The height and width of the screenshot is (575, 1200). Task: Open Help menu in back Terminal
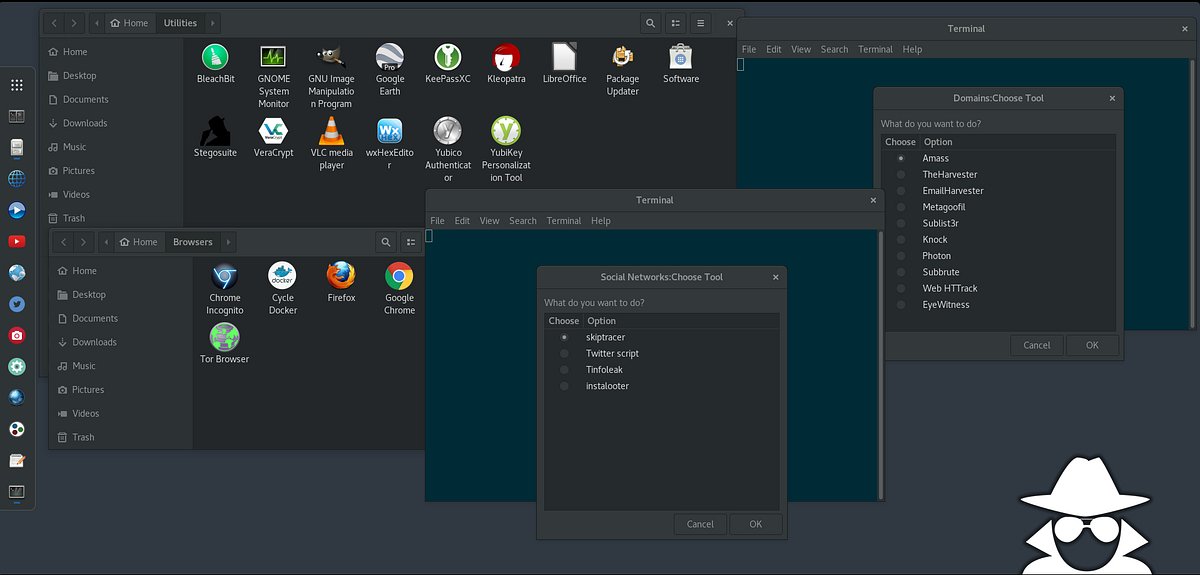[912, 49]
